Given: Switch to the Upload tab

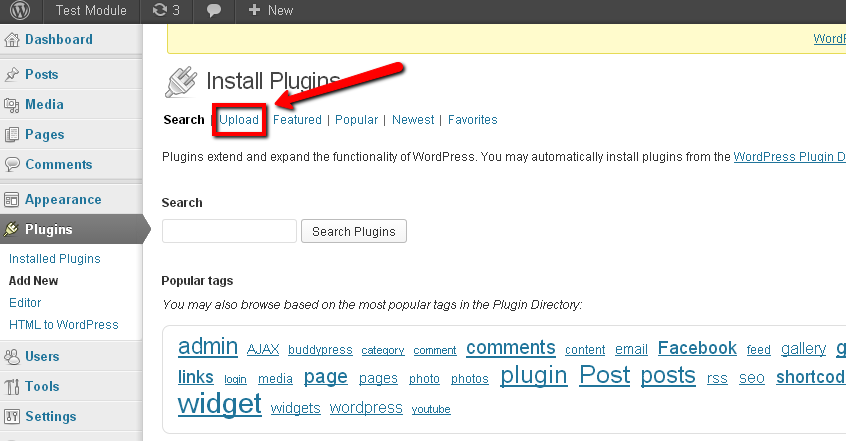Looking at the screenshot, I should (239, 120).
